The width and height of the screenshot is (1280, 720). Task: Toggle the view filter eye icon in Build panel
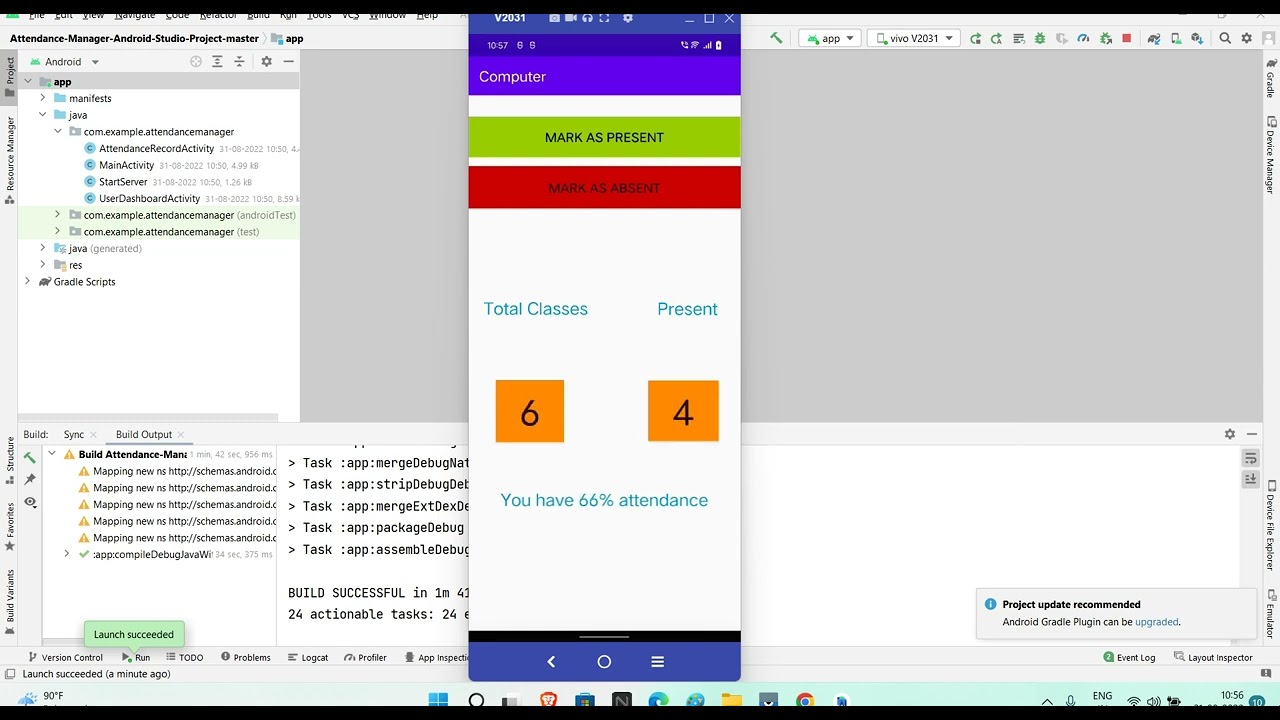pos(30,502)
